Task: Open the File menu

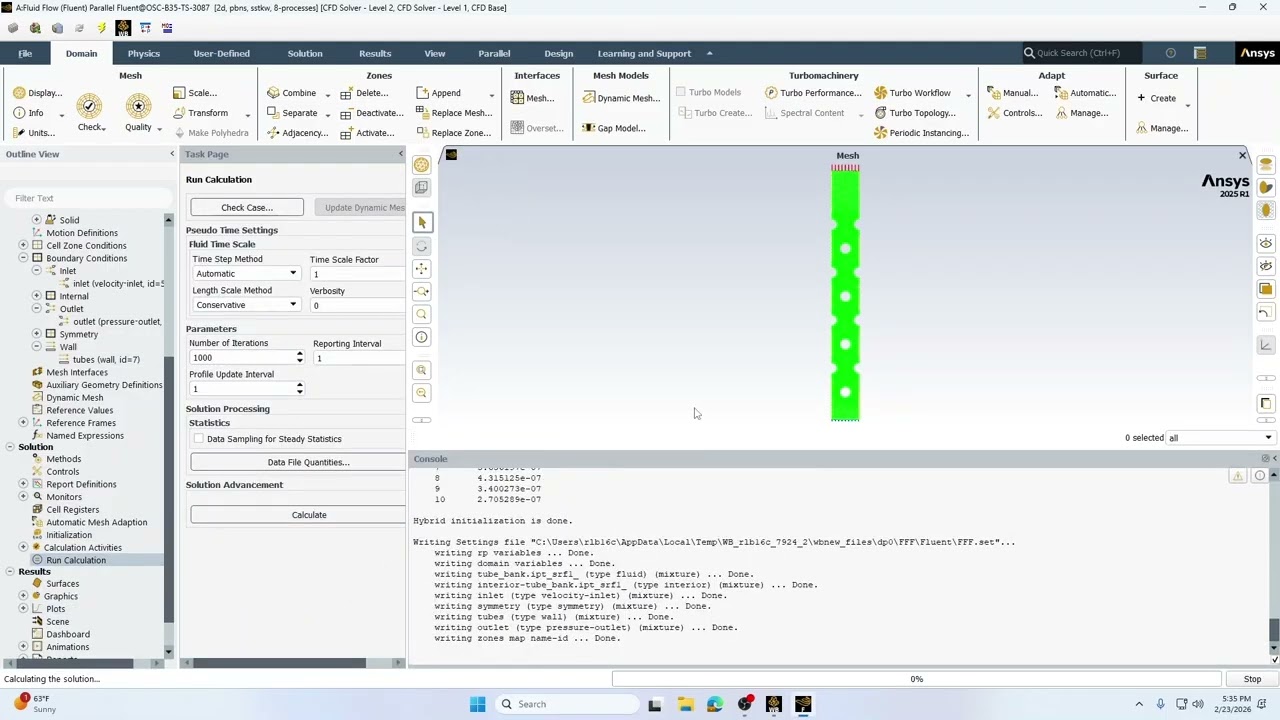Action: point(25,53)
